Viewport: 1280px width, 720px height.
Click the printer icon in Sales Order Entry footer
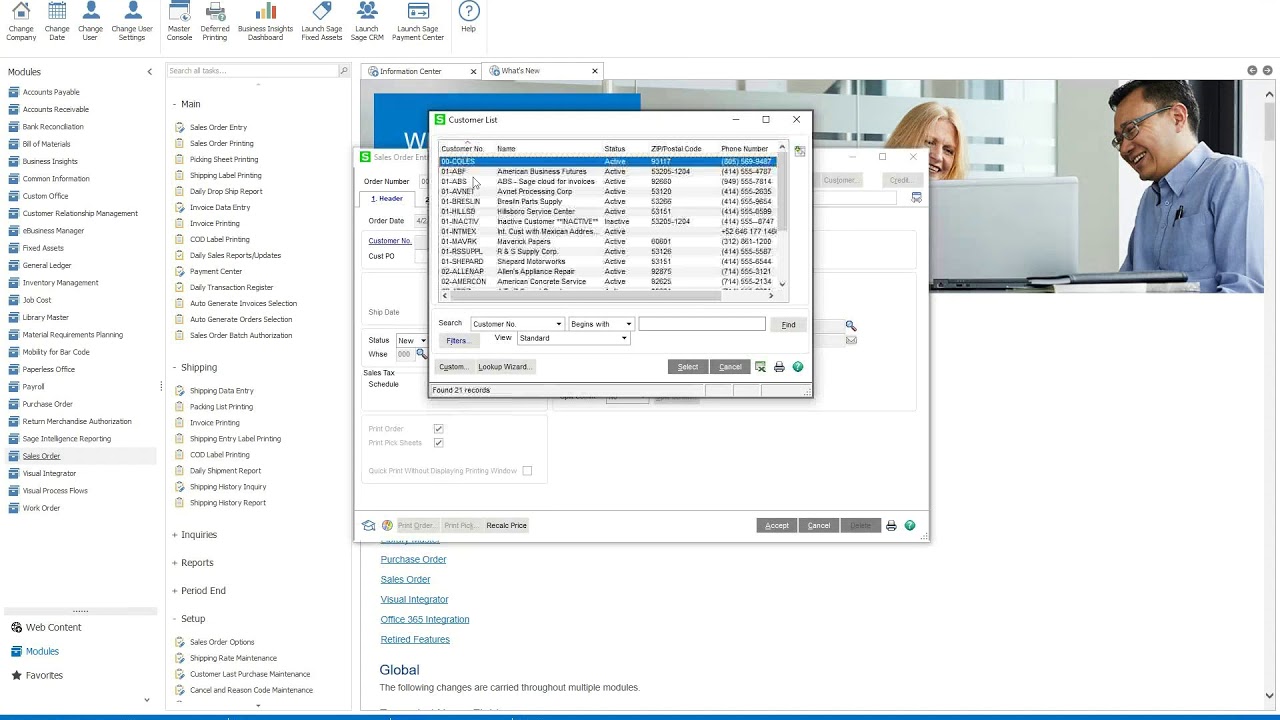(x=891, y=525)
